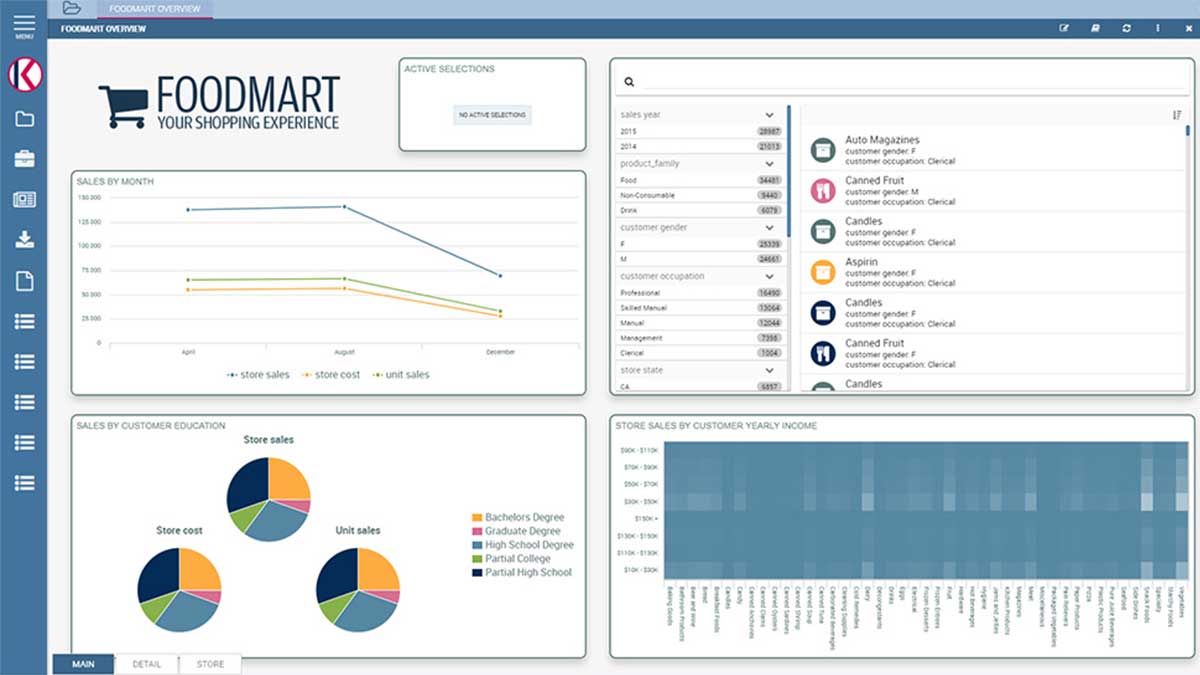Toggle the store cost legend series
Viewport: 1200px width, 675px height.
click(x=331, y=375)
